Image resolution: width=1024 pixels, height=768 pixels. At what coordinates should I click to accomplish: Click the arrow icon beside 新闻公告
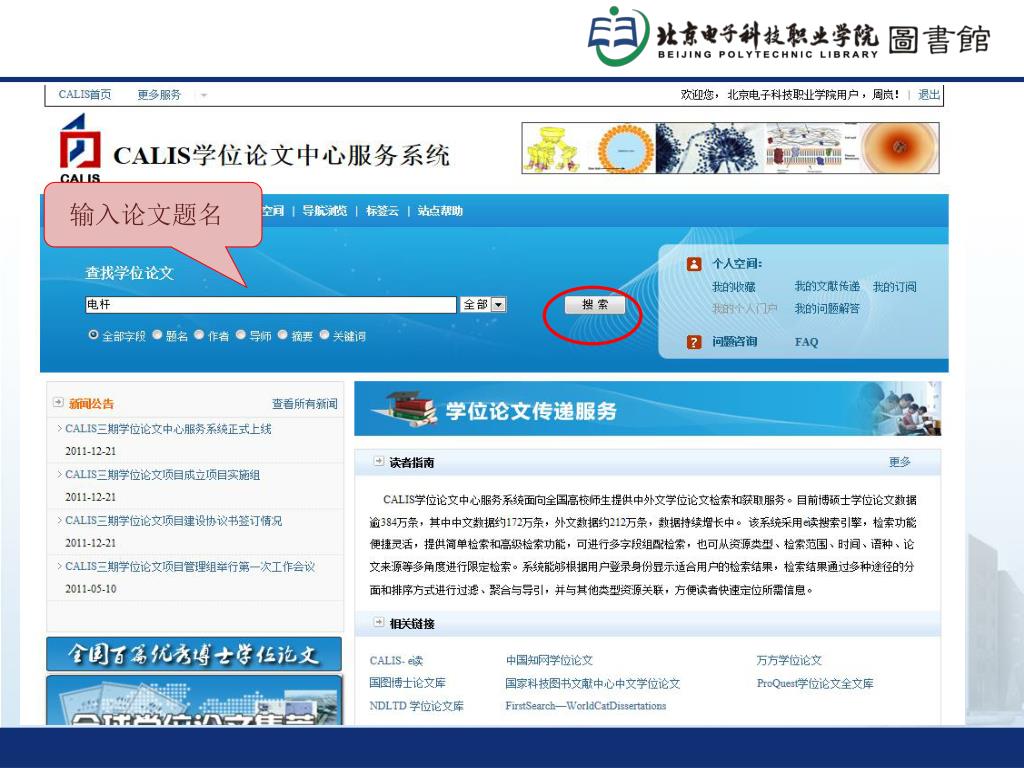coord(59,402)
